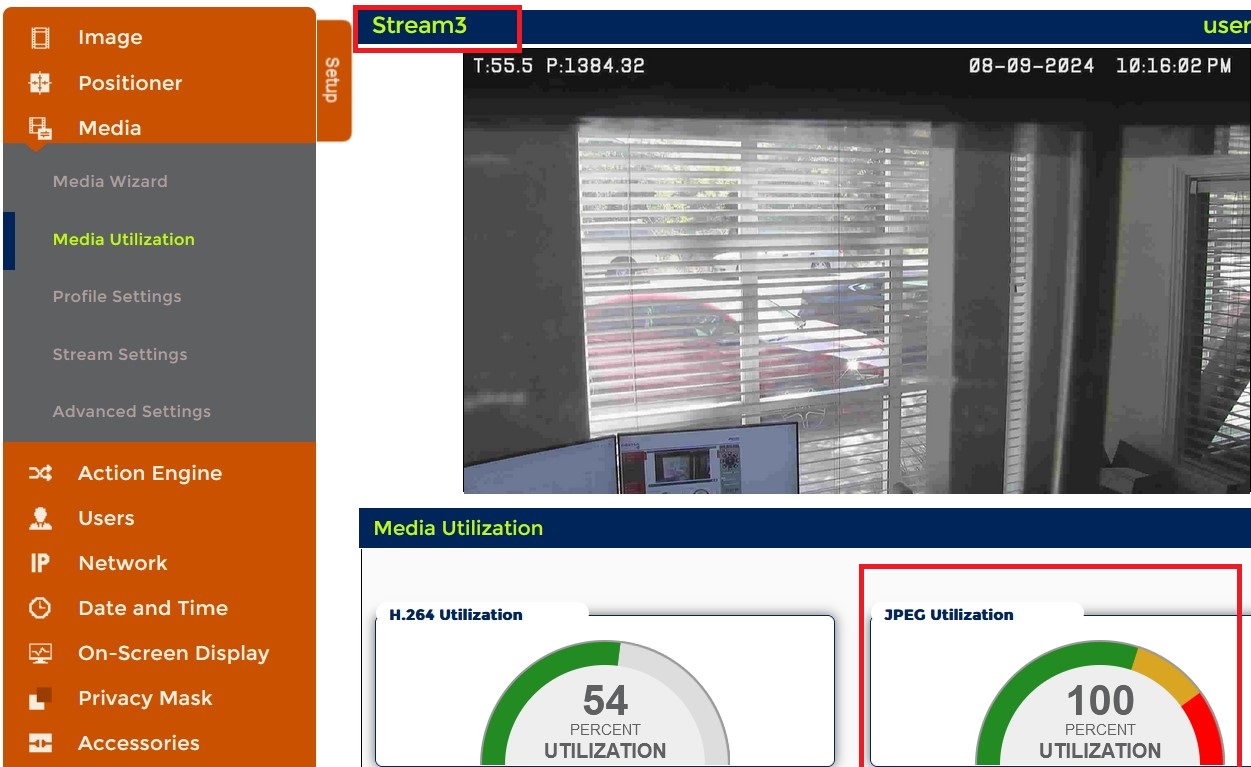Image resolution: width=1251 pixels, height=767 pixels.
Task: Open Action Engine via its shuffle icon
Action: 40,473
